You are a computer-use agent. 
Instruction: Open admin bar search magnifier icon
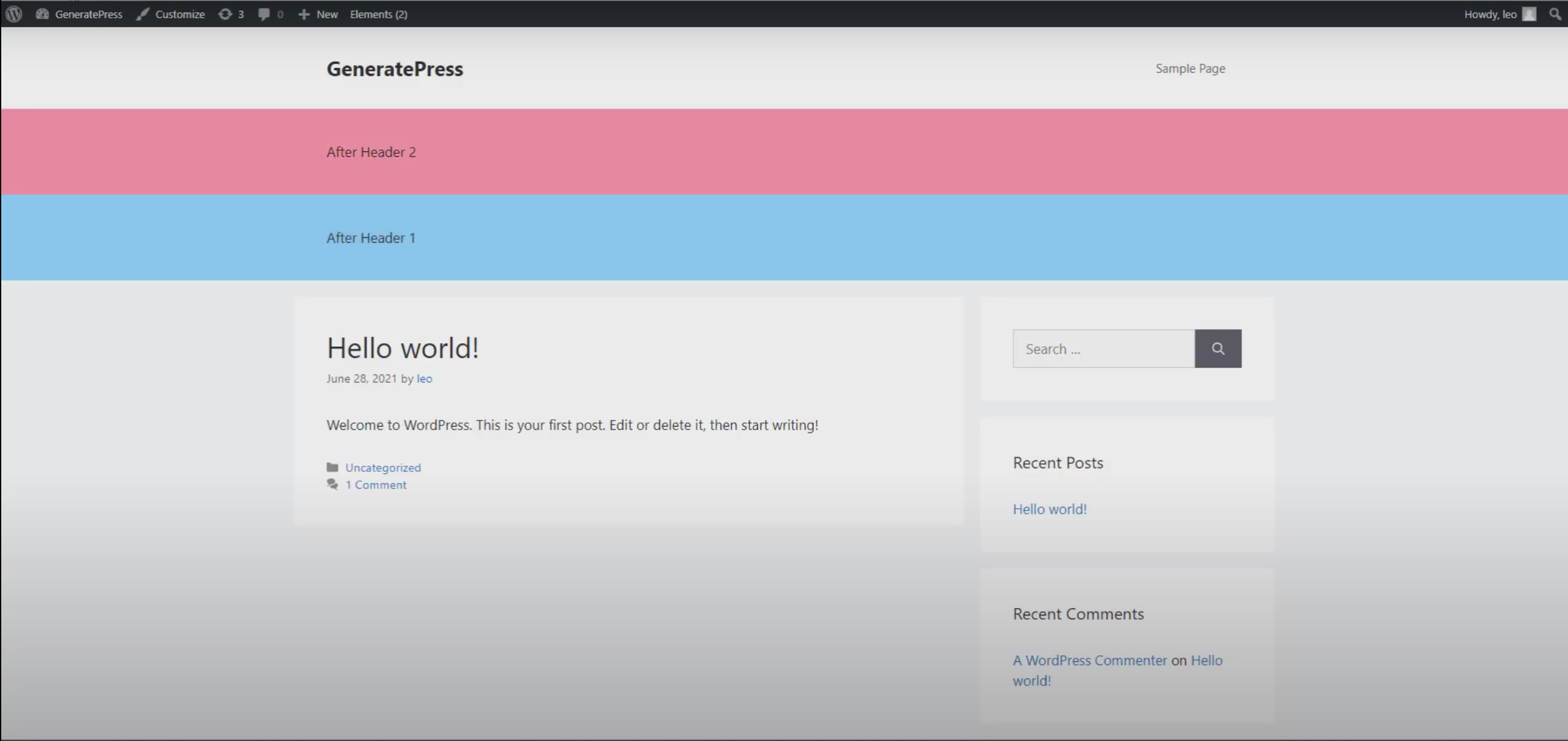pyautogui.click(x=1555, y=13)
